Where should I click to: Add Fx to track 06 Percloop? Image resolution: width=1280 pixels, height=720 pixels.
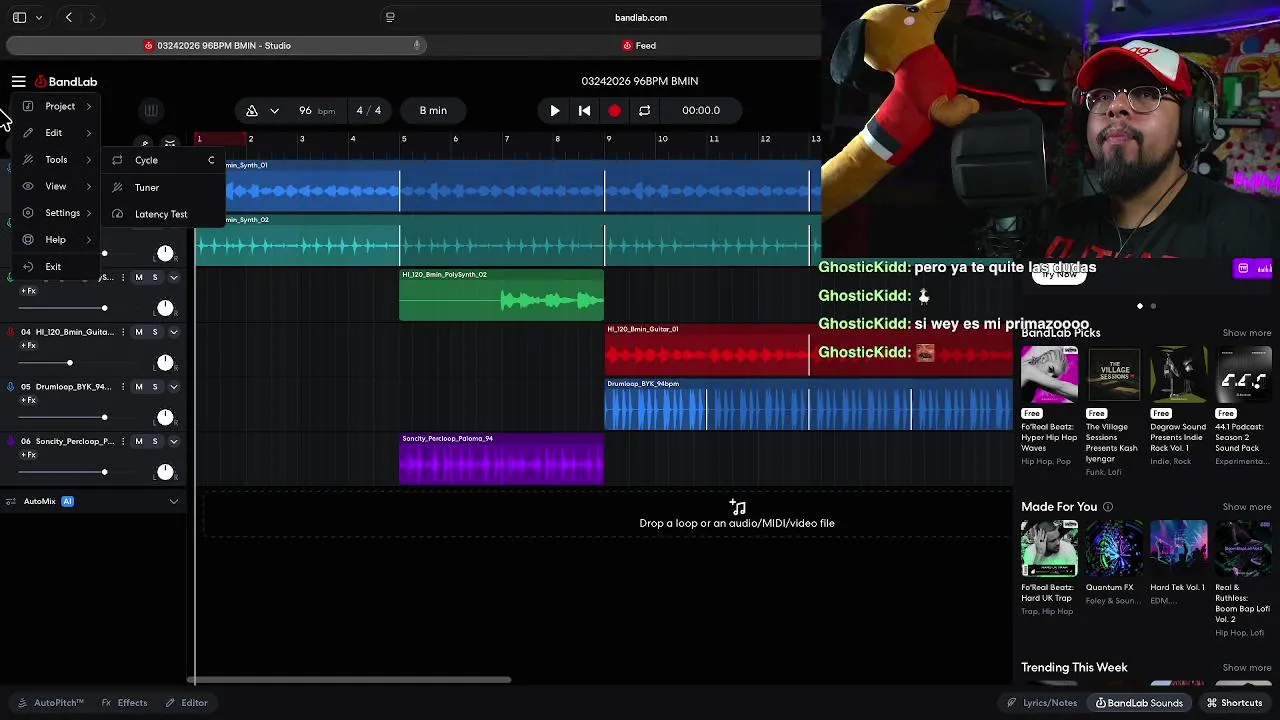[x=28, y=455]
